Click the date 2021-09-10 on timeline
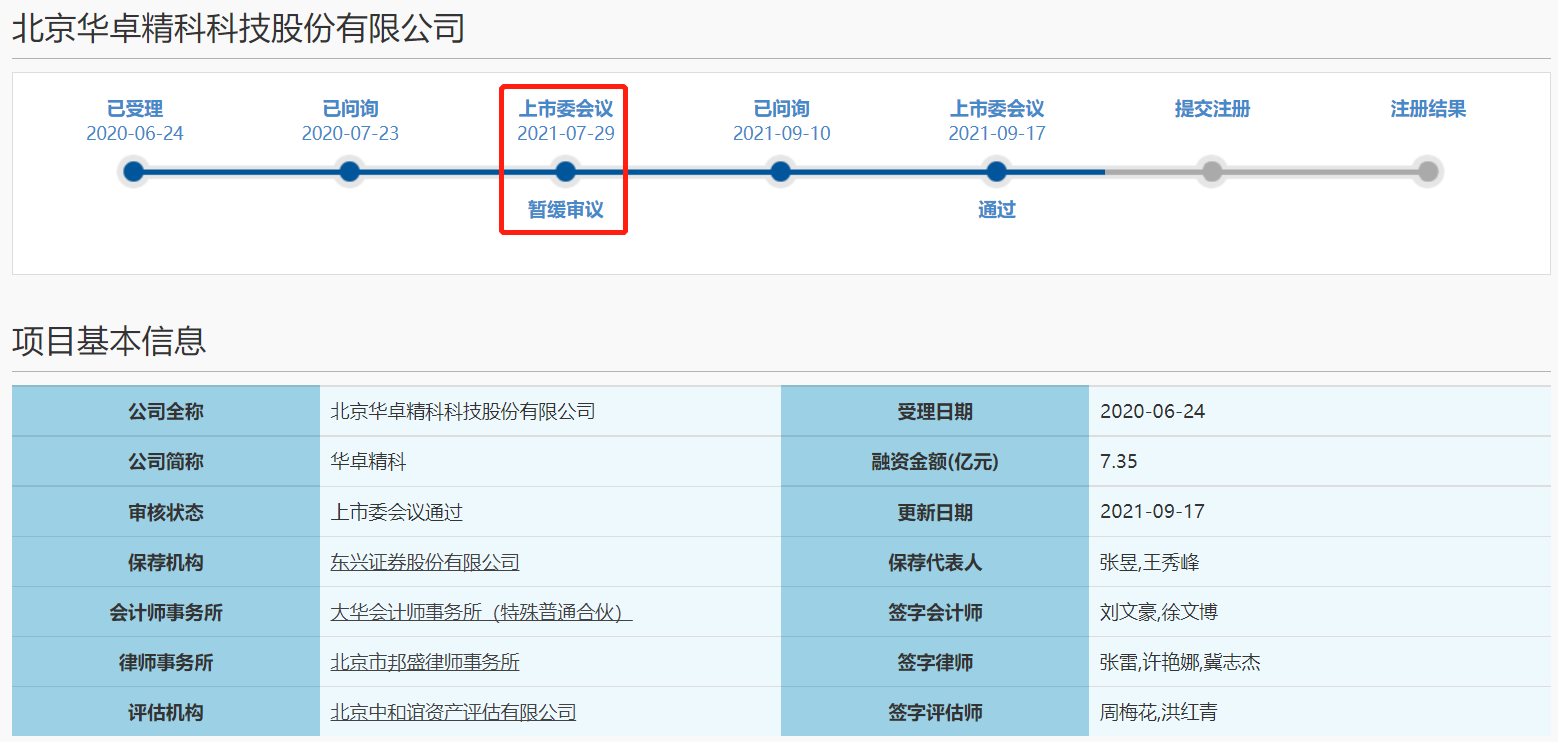1558x742 pixels. (781, 133)
